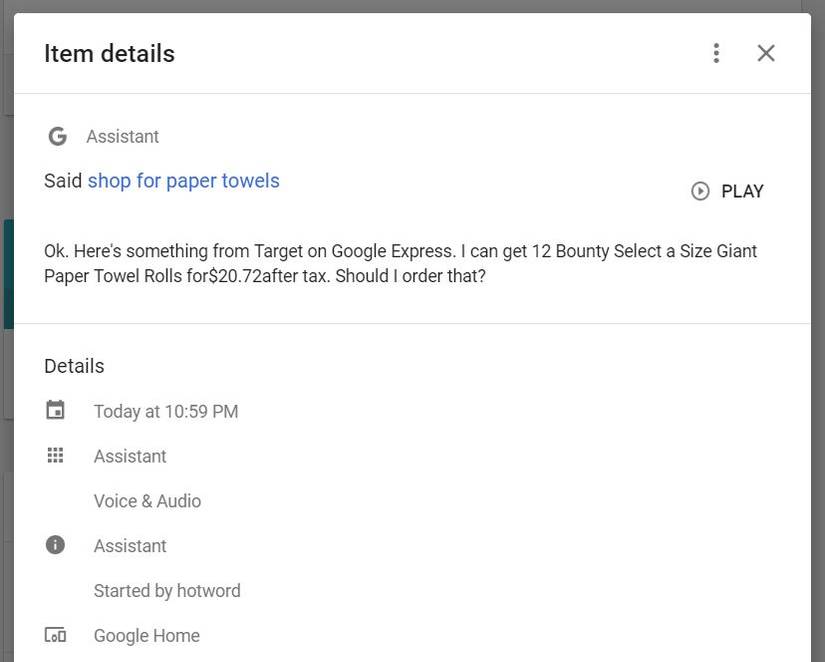Click the Google Assistant G logo icon
The image size is (825, 662).
57,136
